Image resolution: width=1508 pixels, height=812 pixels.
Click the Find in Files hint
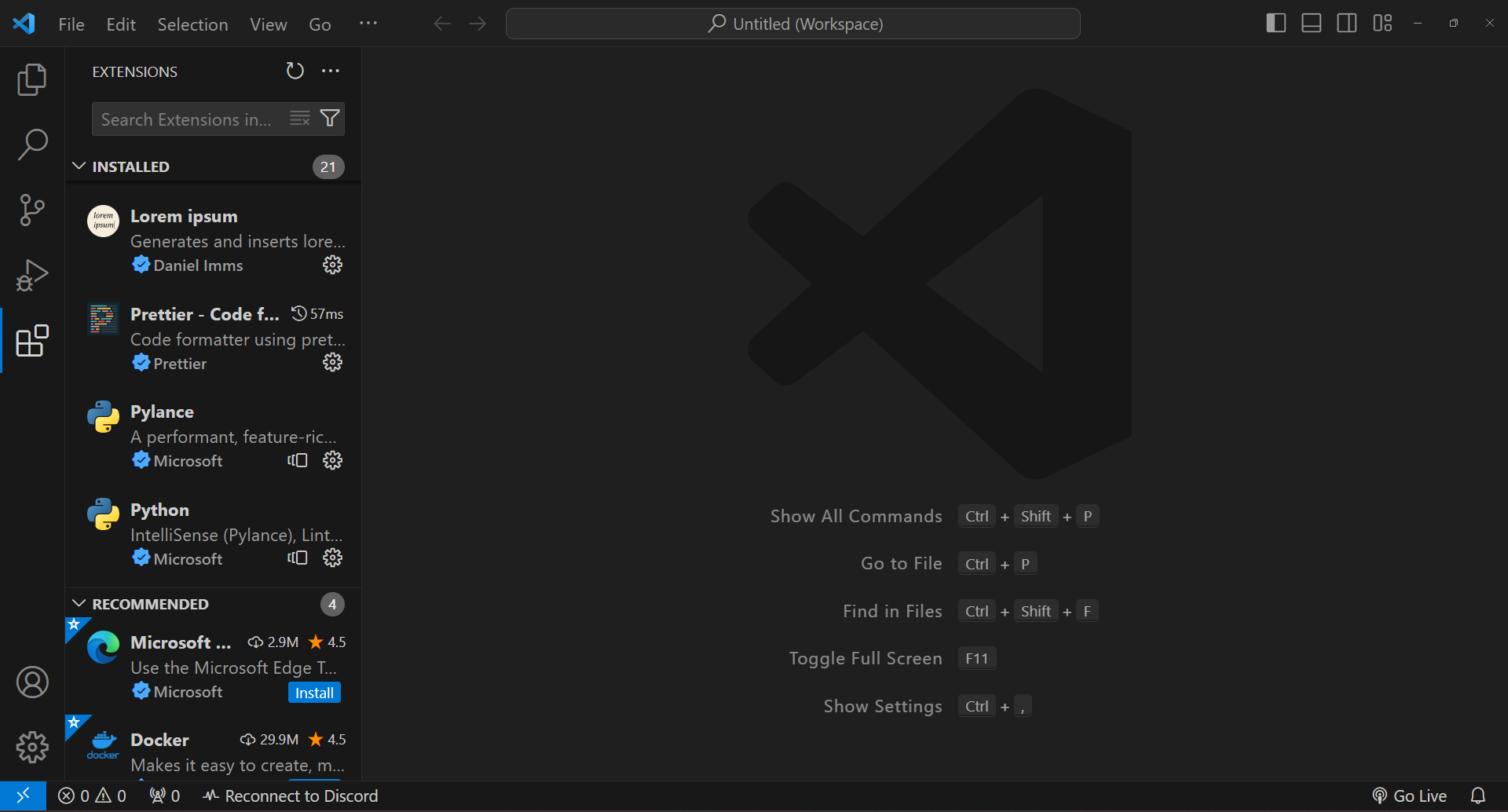[970, 611]
